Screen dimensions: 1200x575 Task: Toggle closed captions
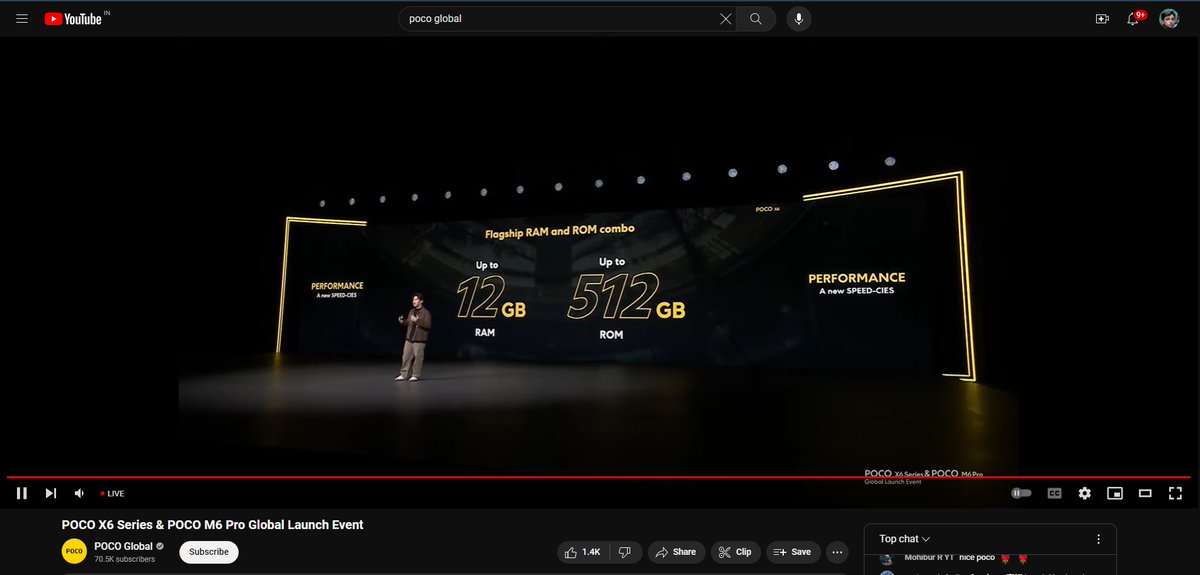tap(1054, 493)
